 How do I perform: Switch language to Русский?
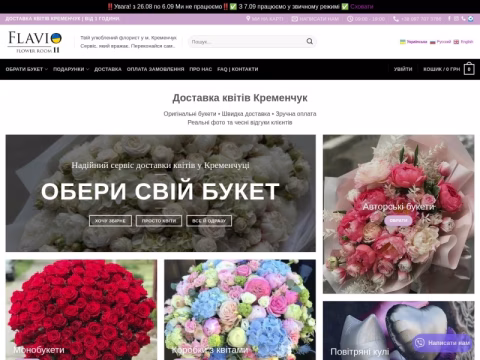[444, 42]
